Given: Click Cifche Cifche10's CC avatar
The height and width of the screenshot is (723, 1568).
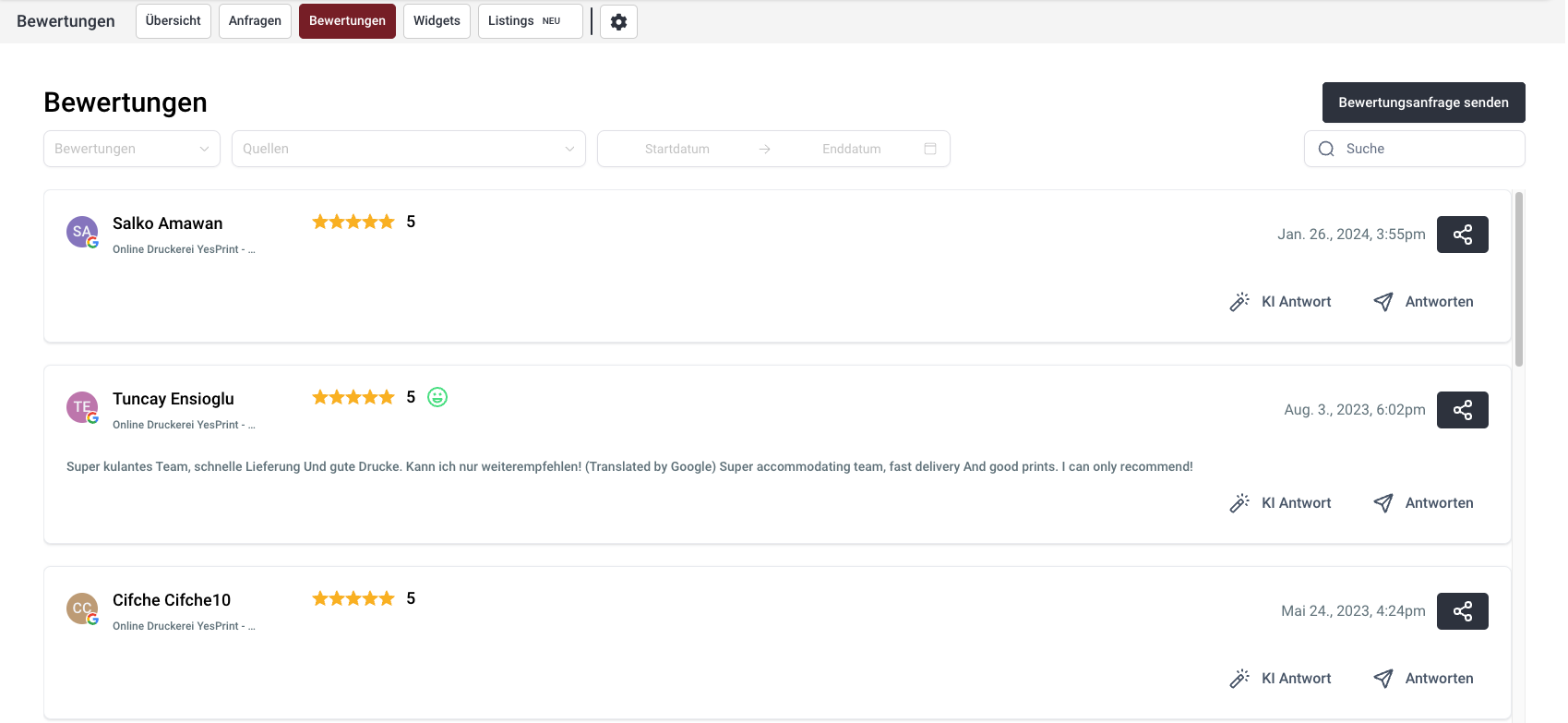Looking at the screenshot, I should click(82, 609).
